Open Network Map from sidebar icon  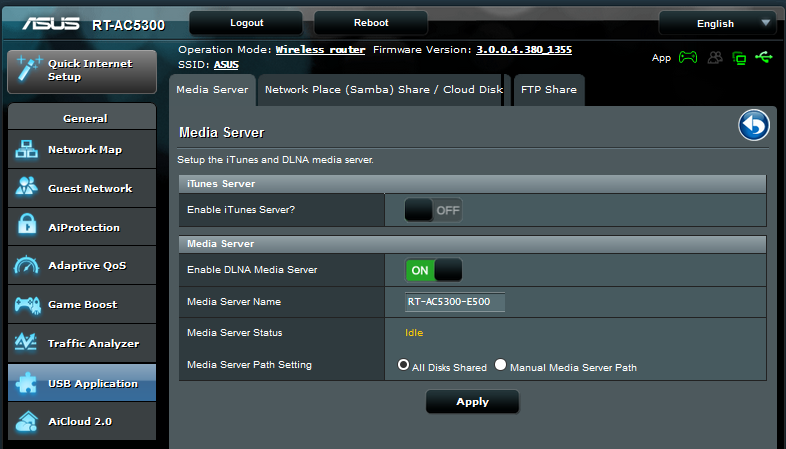[27, 149]
